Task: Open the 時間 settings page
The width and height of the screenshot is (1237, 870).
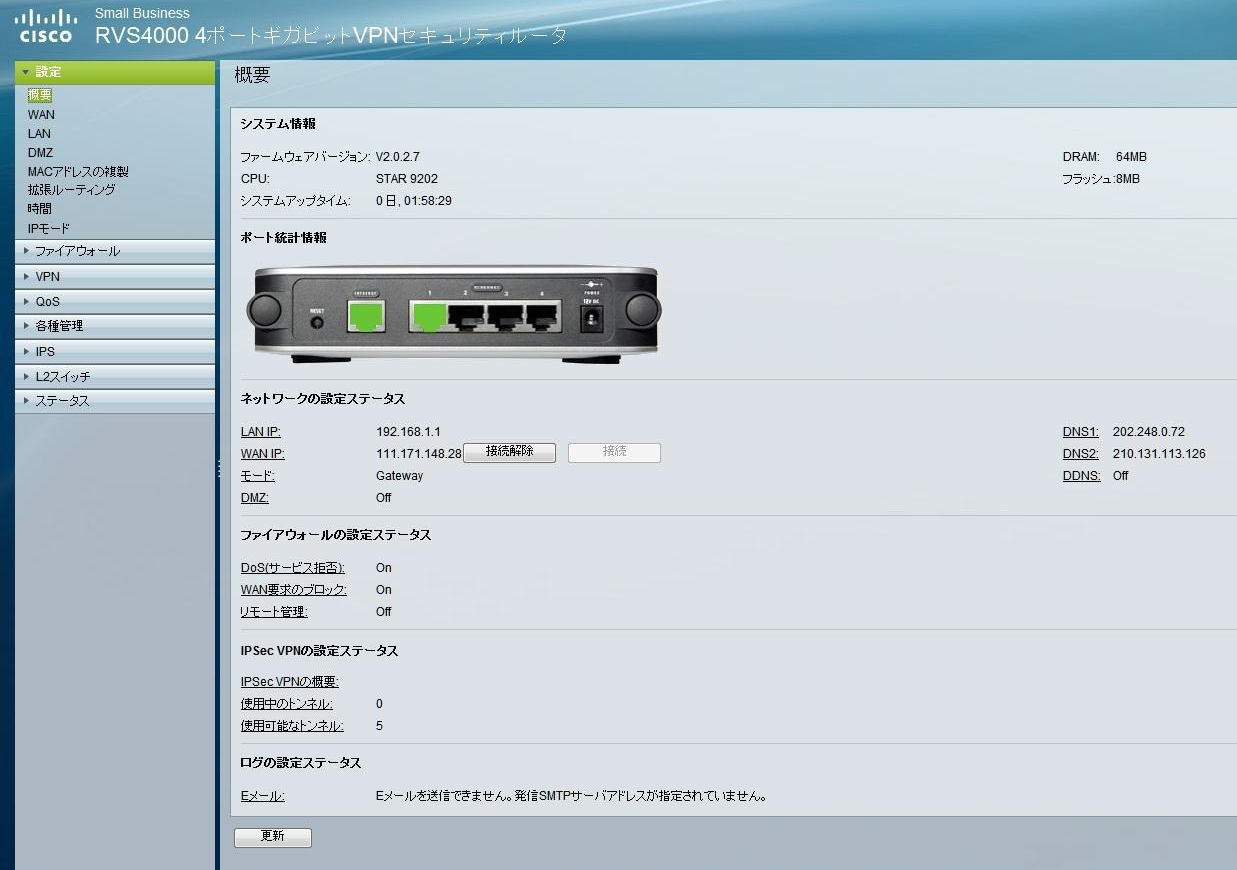Action: click(39, 209)
